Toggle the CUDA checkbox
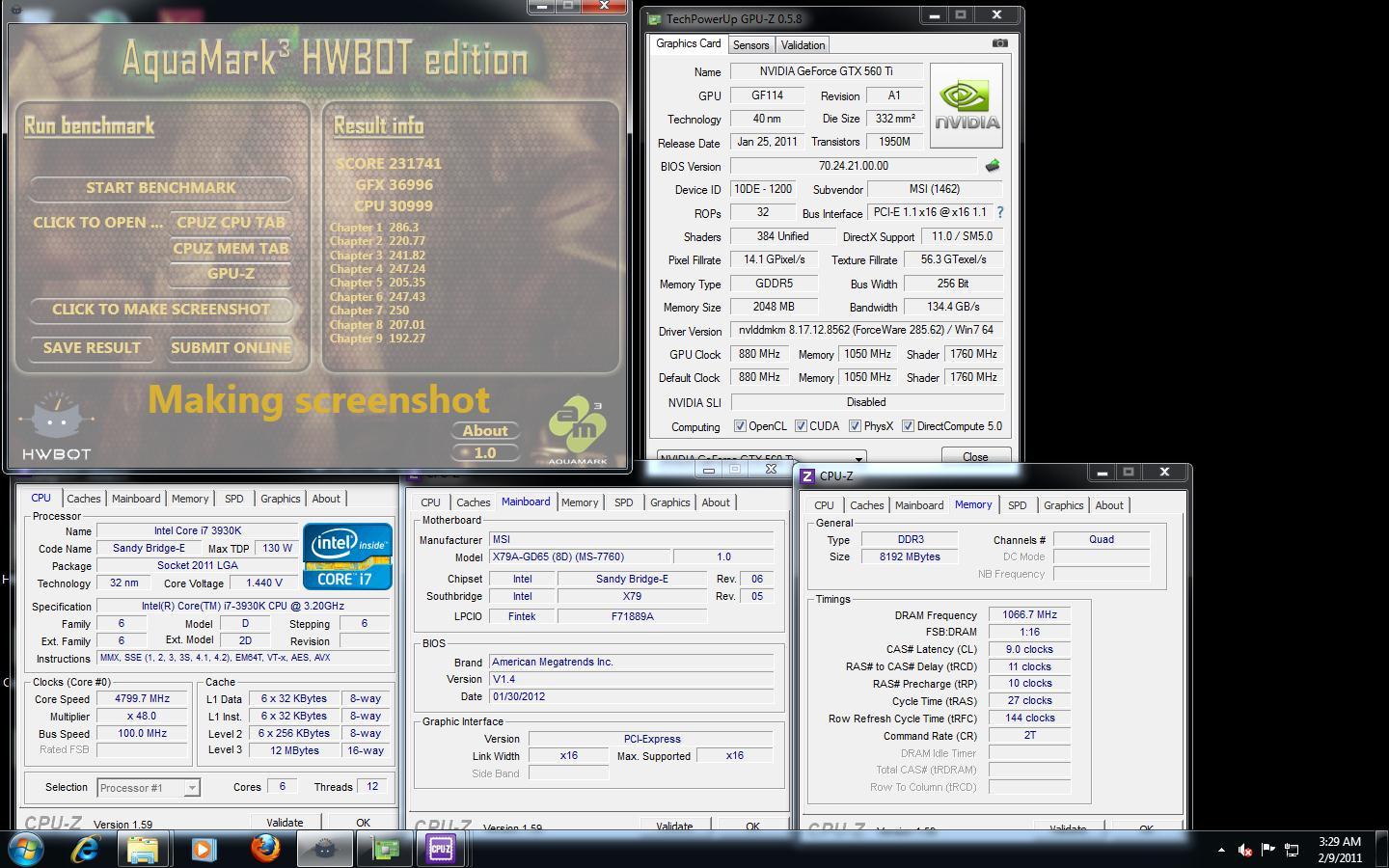The height and width of the screenshot is (868, 1389). tap(801, 426)
